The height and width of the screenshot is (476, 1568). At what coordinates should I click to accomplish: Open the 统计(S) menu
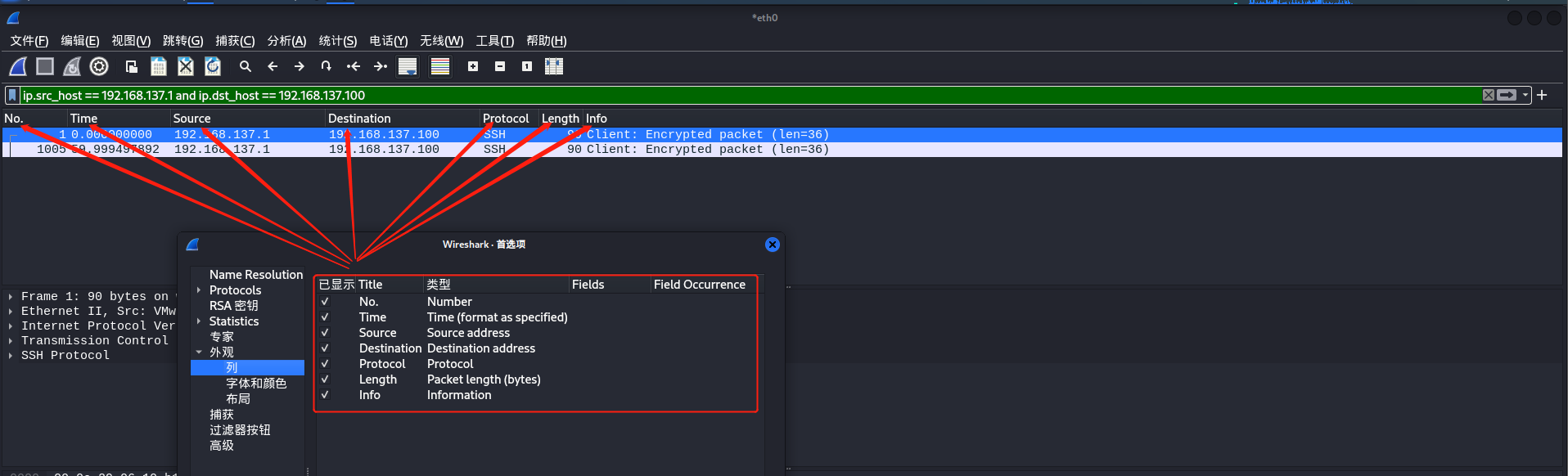click(x=338, y=41)
